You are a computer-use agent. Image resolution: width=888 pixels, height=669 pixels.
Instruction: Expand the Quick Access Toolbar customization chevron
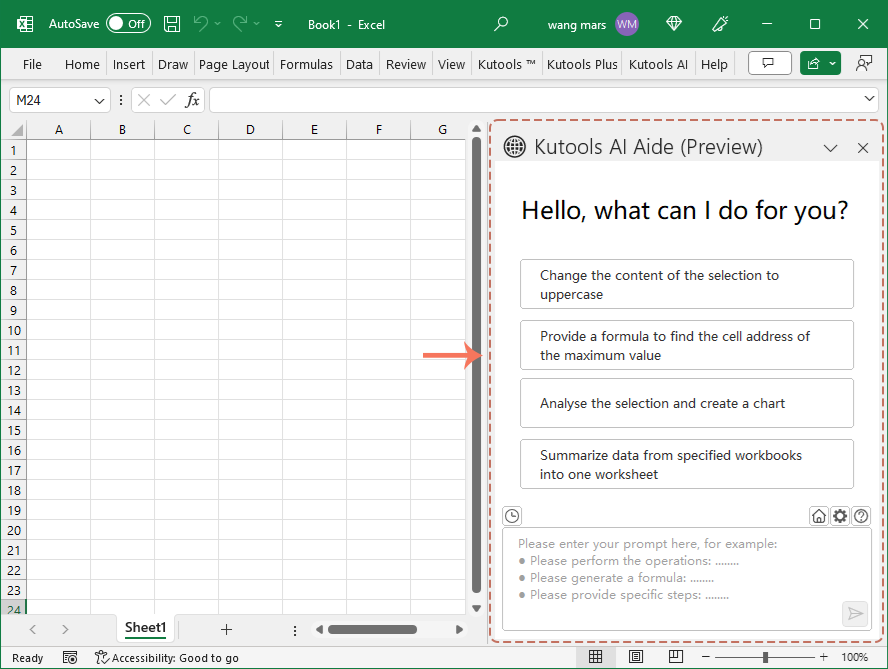(278, 23)
